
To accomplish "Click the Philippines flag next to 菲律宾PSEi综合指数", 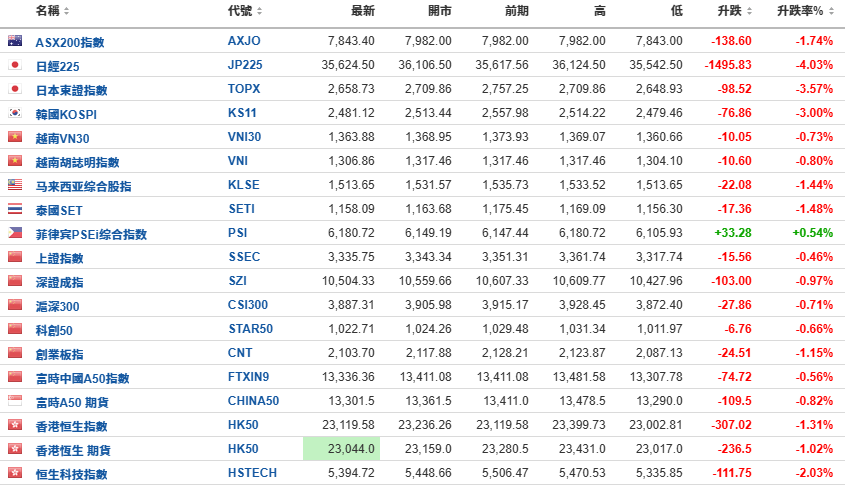I will click(14, 233).
